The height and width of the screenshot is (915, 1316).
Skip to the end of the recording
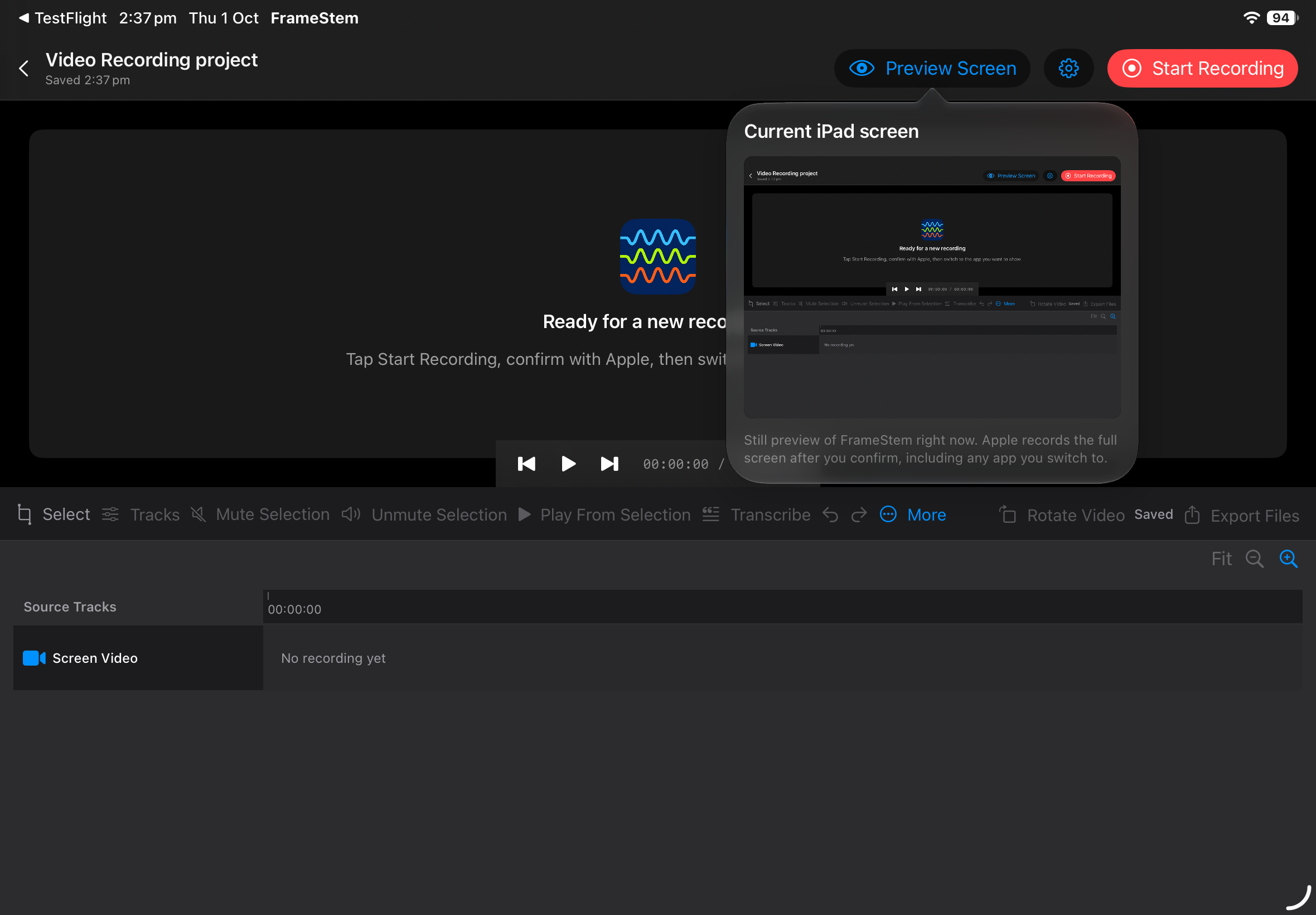click(x=609, y=464)
